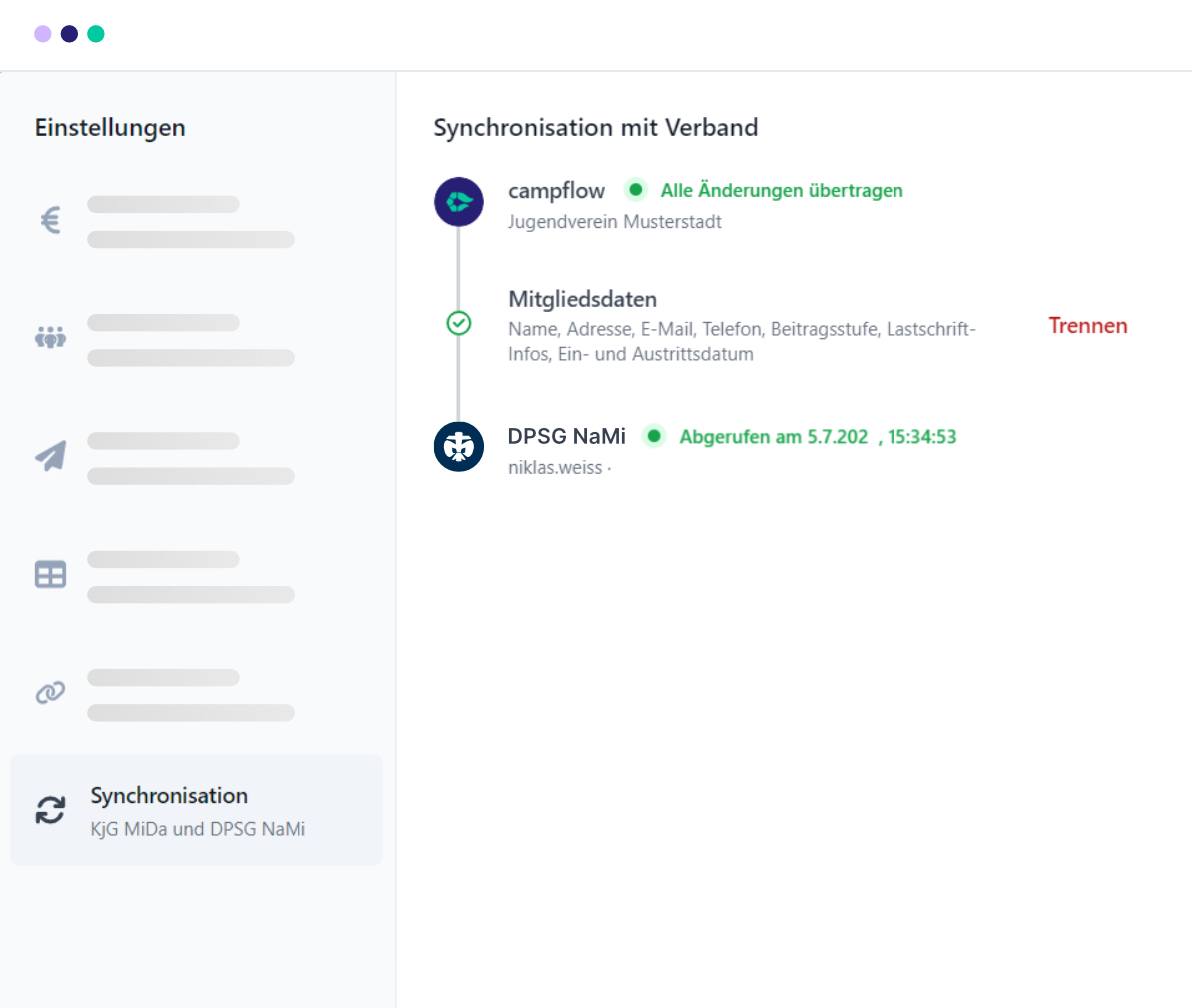Click the campflow logo badge
This screenshot has width=1192, height=1008.
(458, 202)
